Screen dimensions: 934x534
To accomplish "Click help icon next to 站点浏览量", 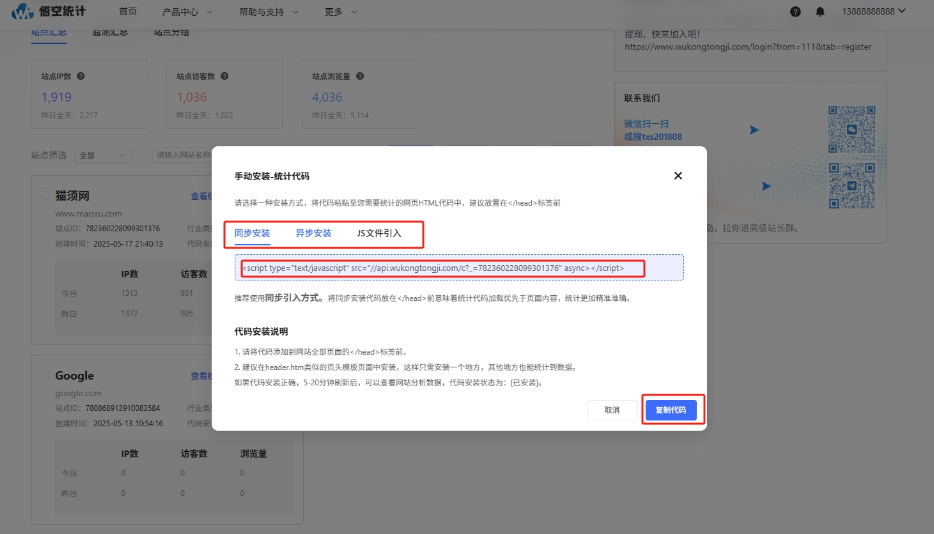I will tap(360, 76).
